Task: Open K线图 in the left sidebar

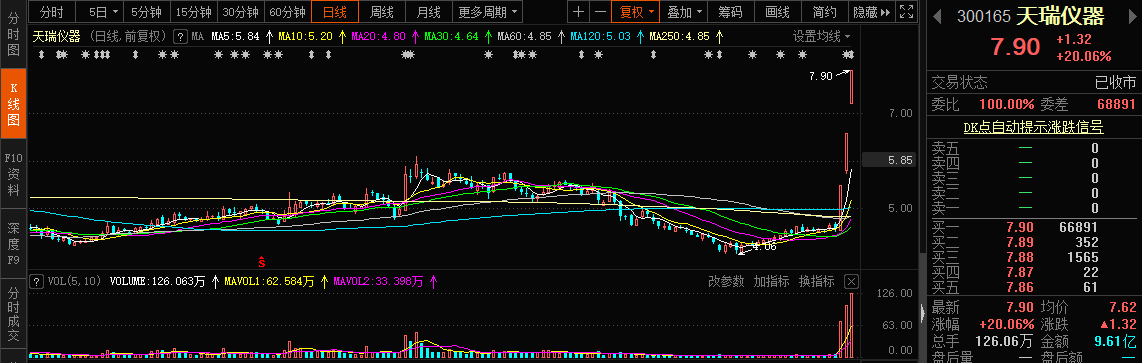Action: pos(13,104)
